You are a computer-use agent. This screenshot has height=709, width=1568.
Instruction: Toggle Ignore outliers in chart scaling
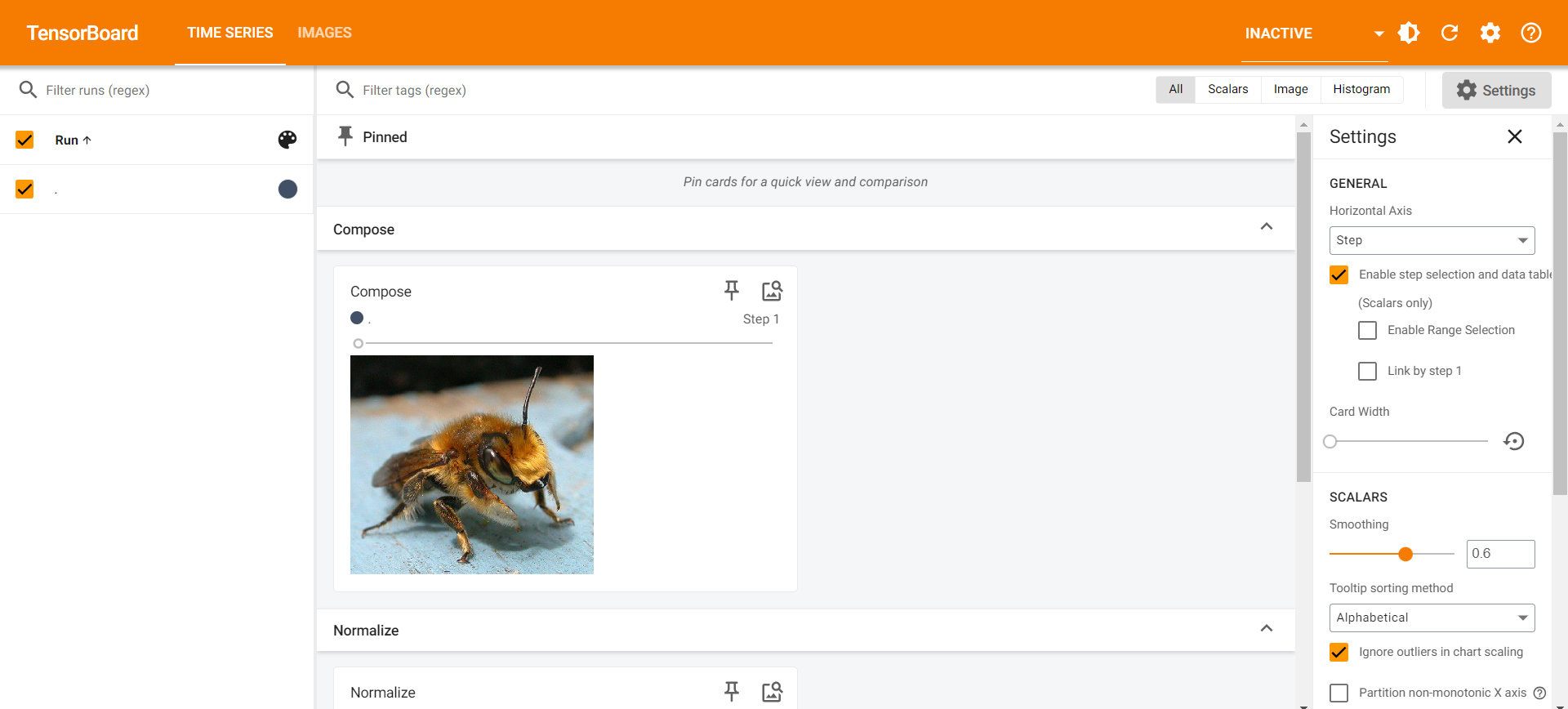pos(1339,652)
